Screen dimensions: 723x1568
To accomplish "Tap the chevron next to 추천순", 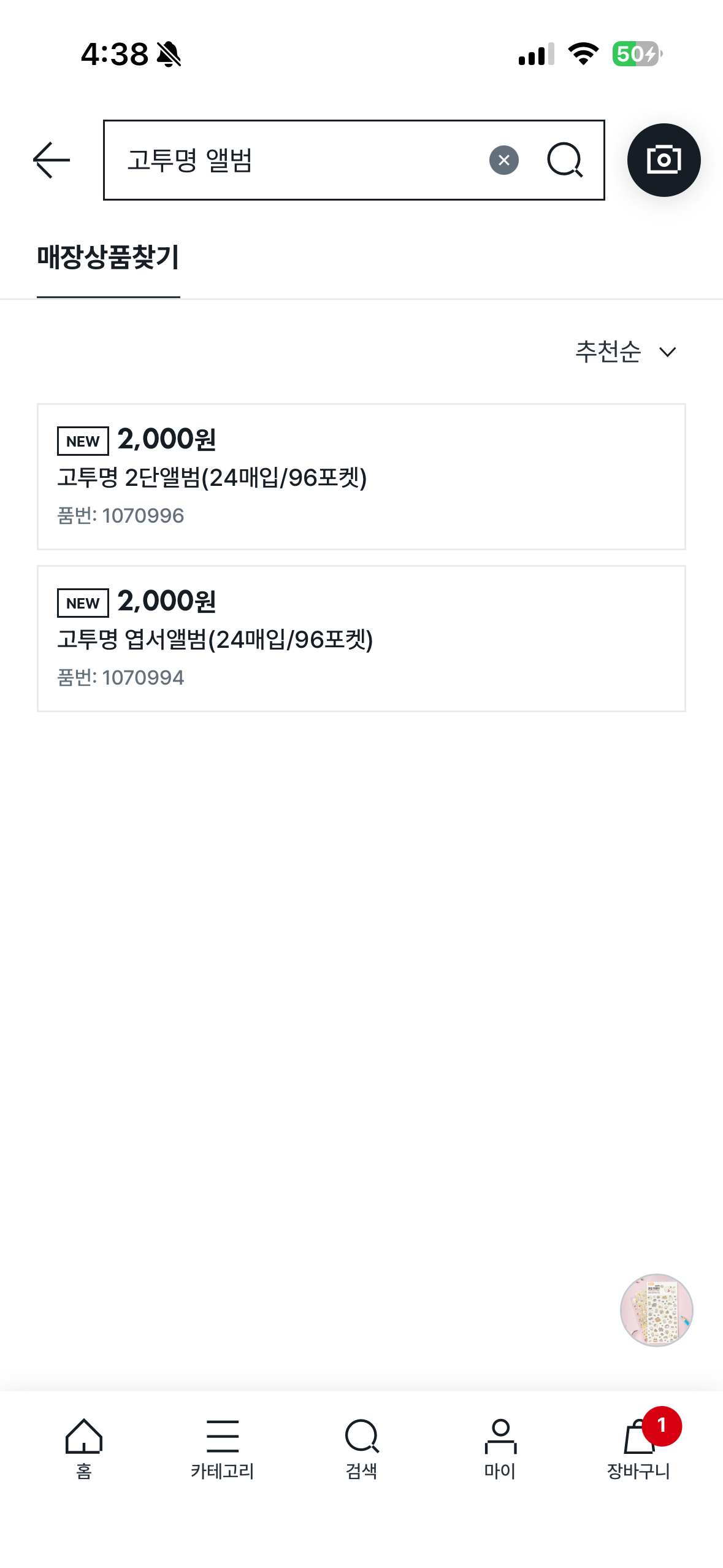I will click(x=667, y=352).
